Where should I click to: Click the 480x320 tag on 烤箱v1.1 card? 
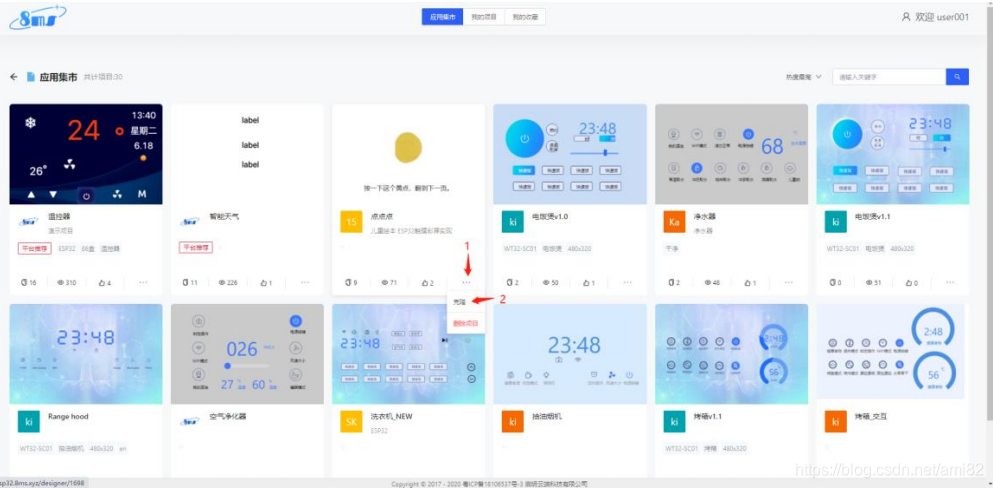pyautogui.click(x=735, y=448)
